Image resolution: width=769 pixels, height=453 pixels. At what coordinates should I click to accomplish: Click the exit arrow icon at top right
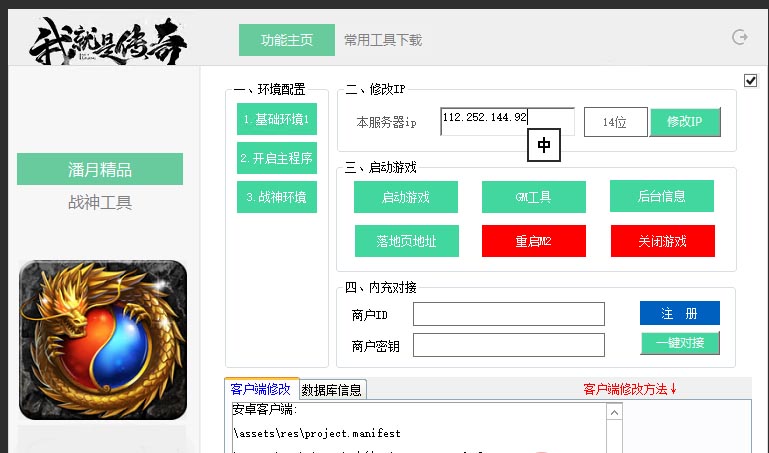pyautogui.click(x=740, y=37)
